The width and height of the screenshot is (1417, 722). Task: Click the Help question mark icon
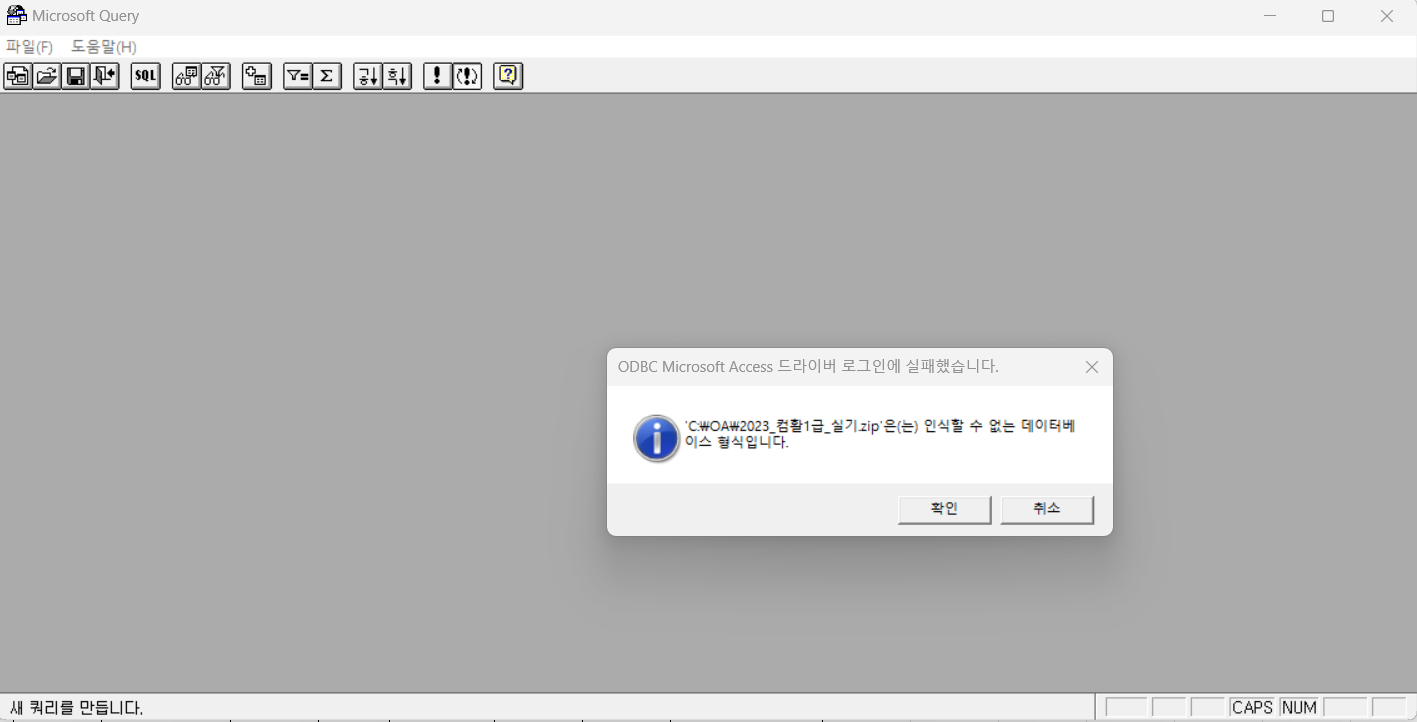(x=508, y=76)
